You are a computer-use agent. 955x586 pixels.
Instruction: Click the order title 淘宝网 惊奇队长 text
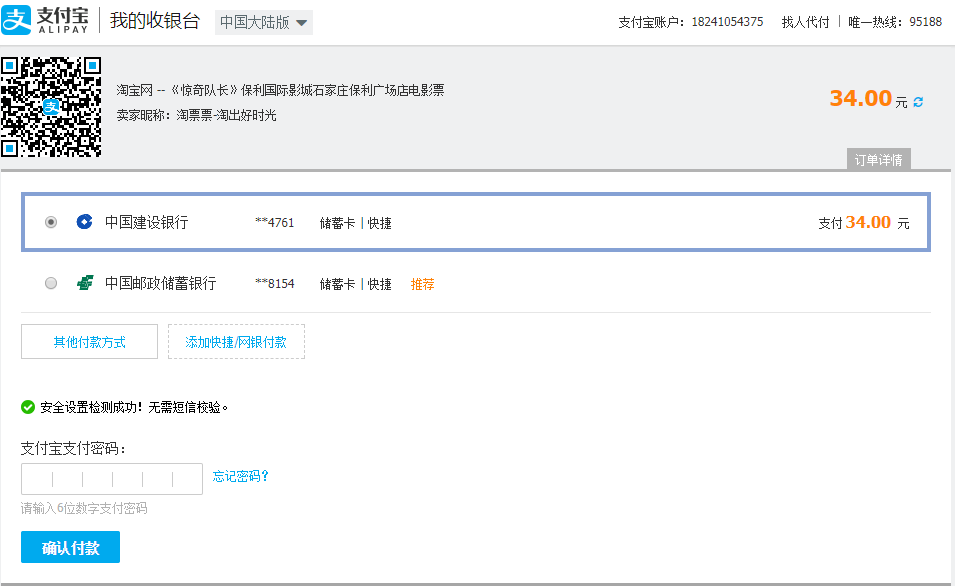coord(280,90)
